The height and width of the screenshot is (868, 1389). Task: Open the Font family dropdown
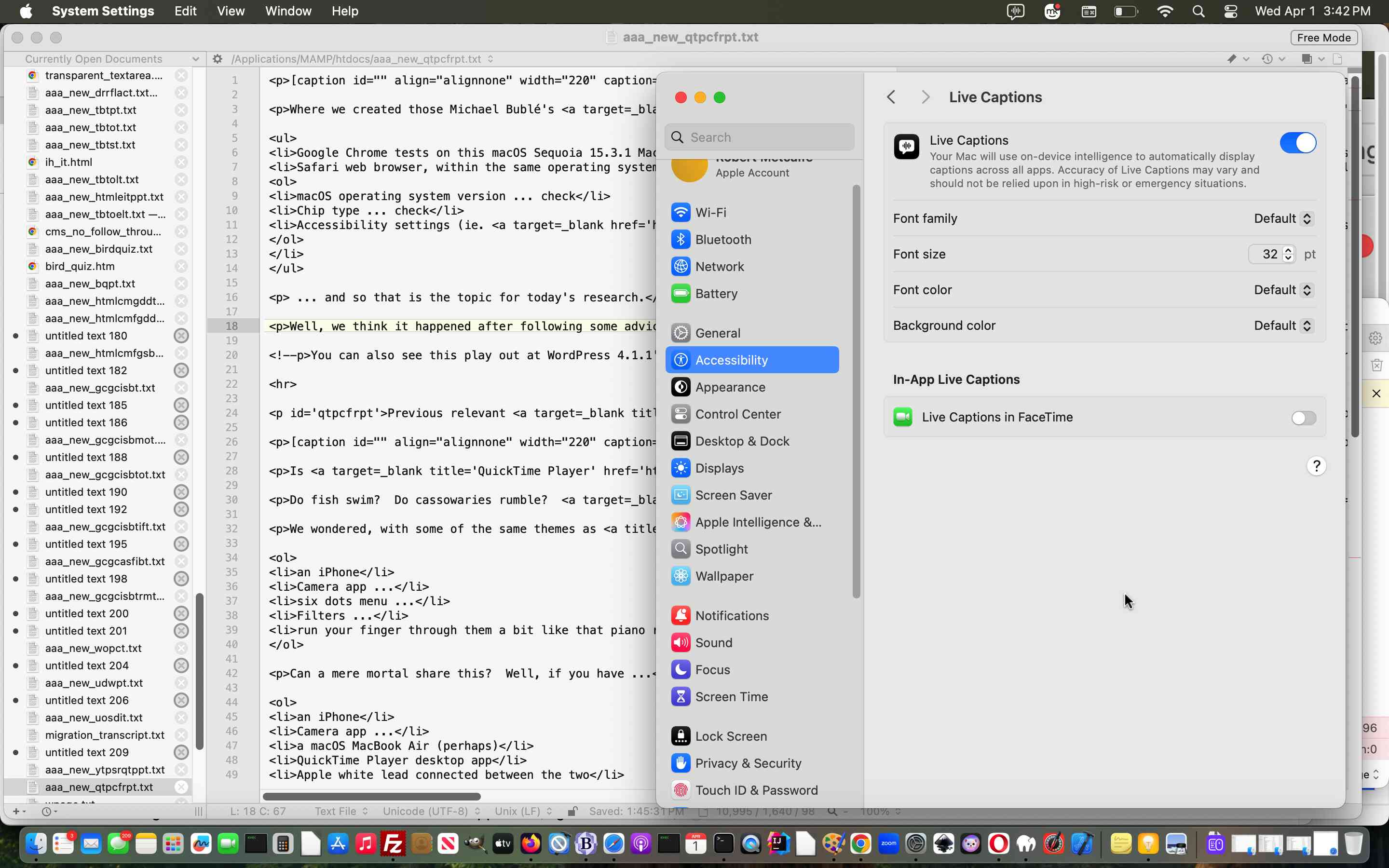[x=1283, y=219]
